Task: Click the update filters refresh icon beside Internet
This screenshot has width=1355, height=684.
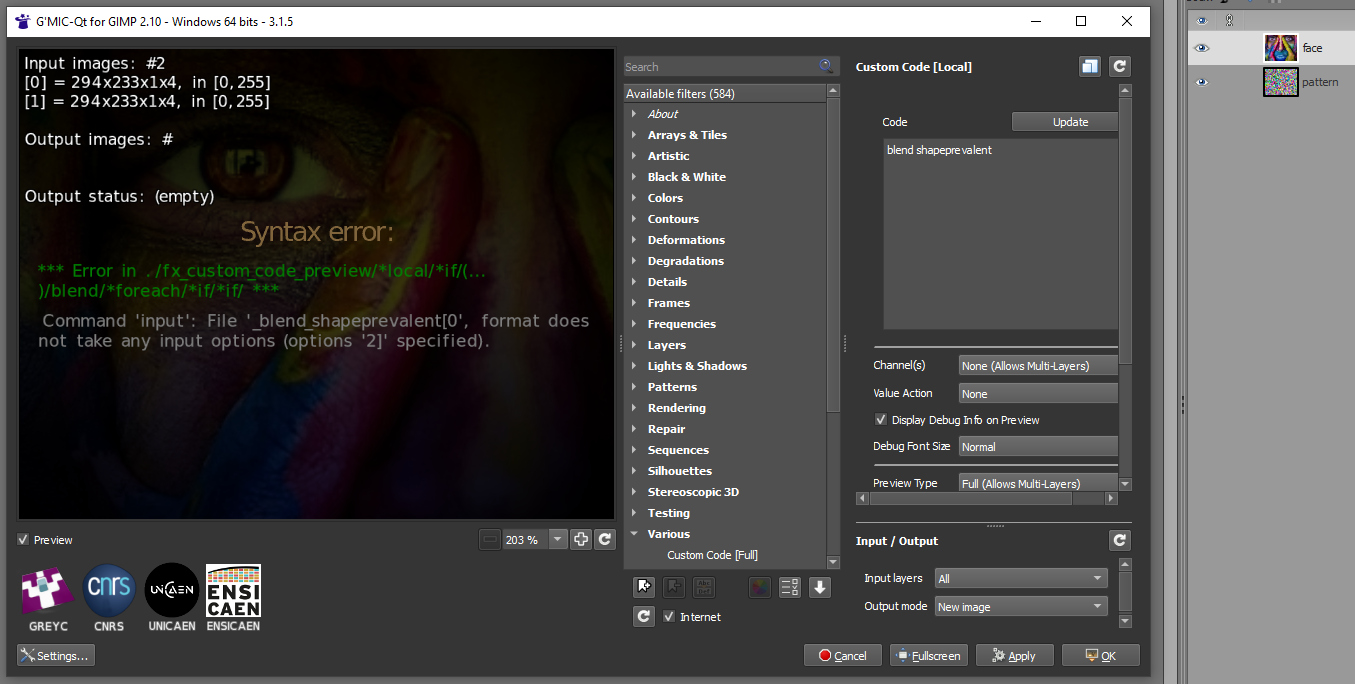Action: pos(644,617)
